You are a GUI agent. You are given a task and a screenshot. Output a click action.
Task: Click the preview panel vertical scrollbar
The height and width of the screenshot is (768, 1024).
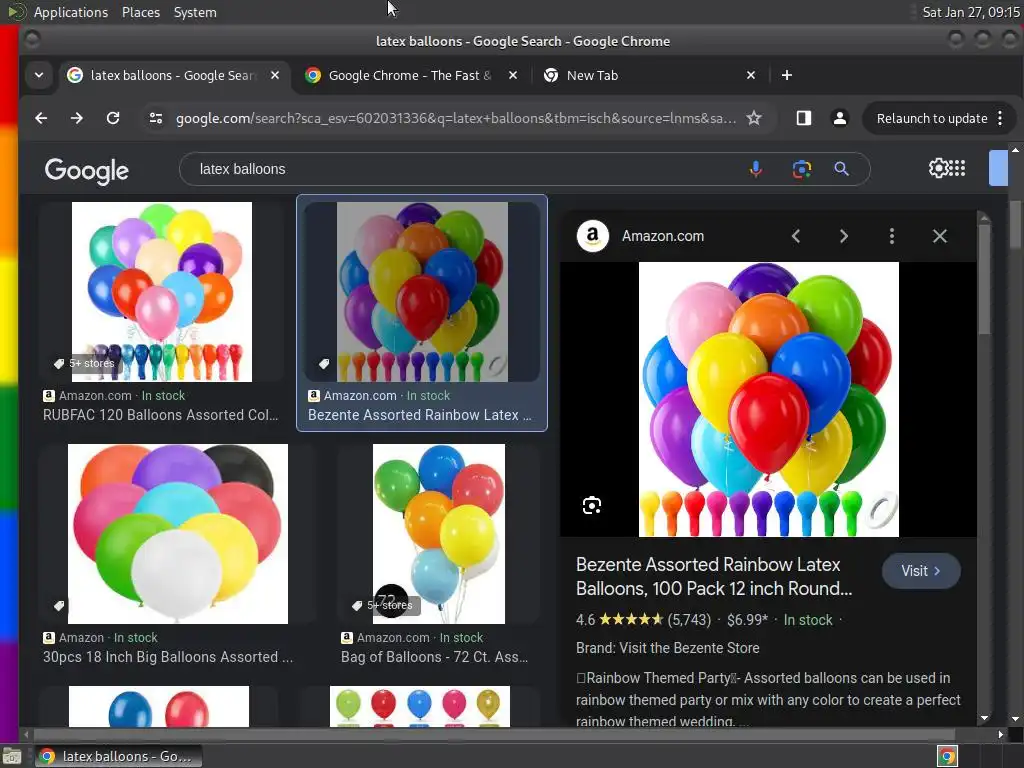pyautogui.click(x=984, y=280)
